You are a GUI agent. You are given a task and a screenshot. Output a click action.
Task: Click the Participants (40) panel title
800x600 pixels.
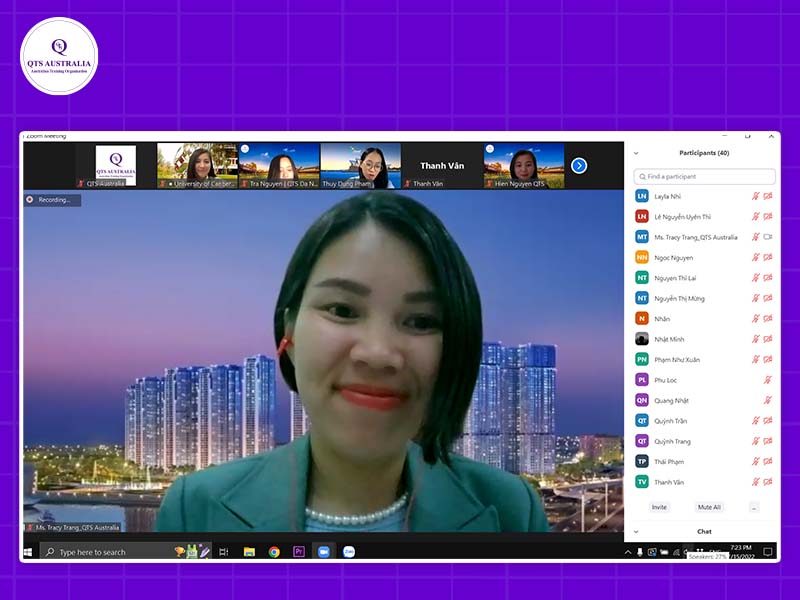tap(704, 153)
